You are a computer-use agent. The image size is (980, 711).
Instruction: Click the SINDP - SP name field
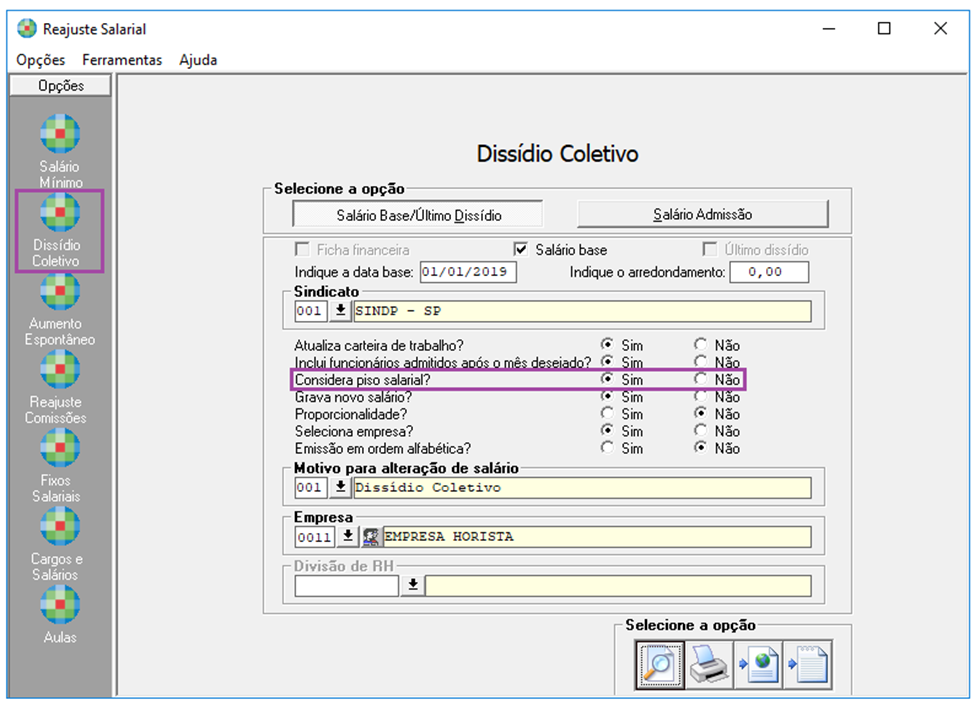pyautogui.click(x=582, y=311)
